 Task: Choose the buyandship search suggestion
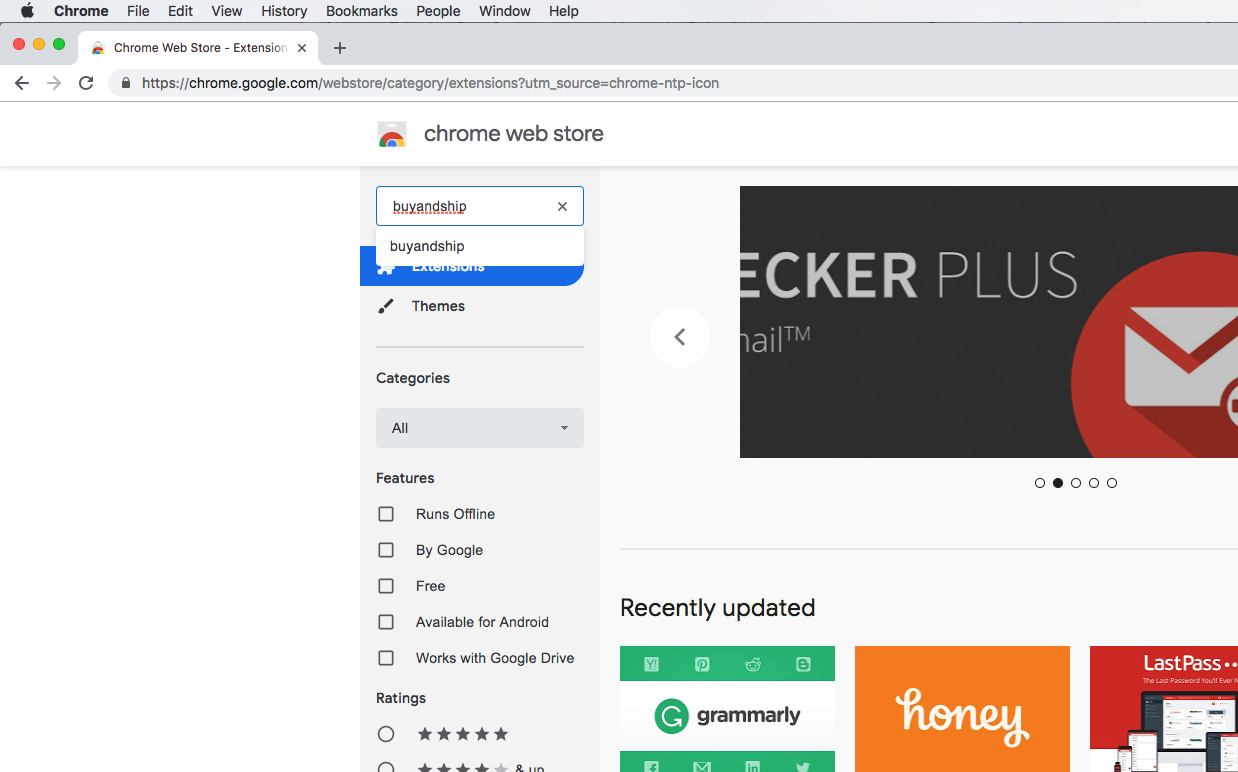click(428, 246)
